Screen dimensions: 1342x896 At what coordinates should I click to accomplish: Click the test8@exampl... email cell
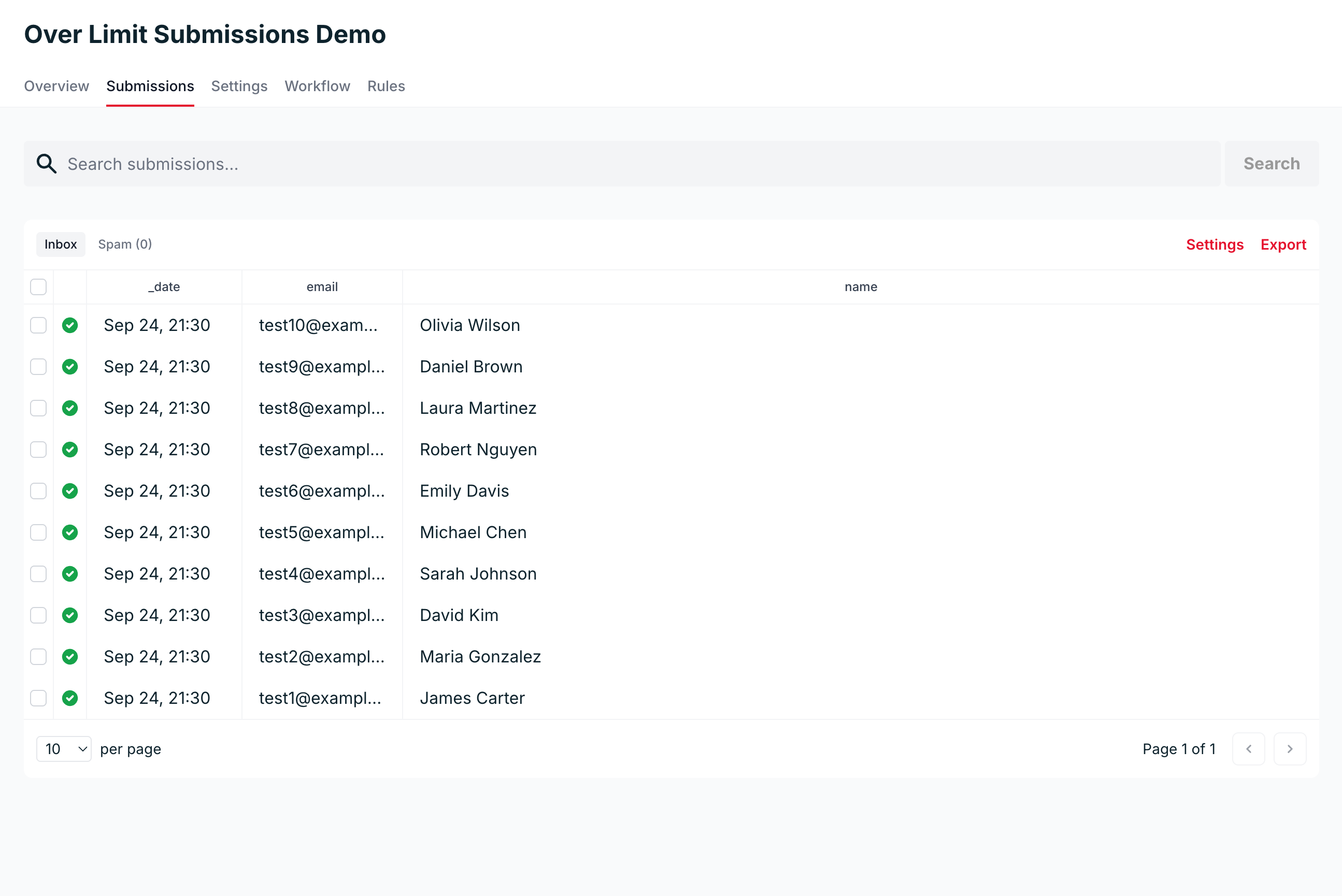(x=322, y=408)
